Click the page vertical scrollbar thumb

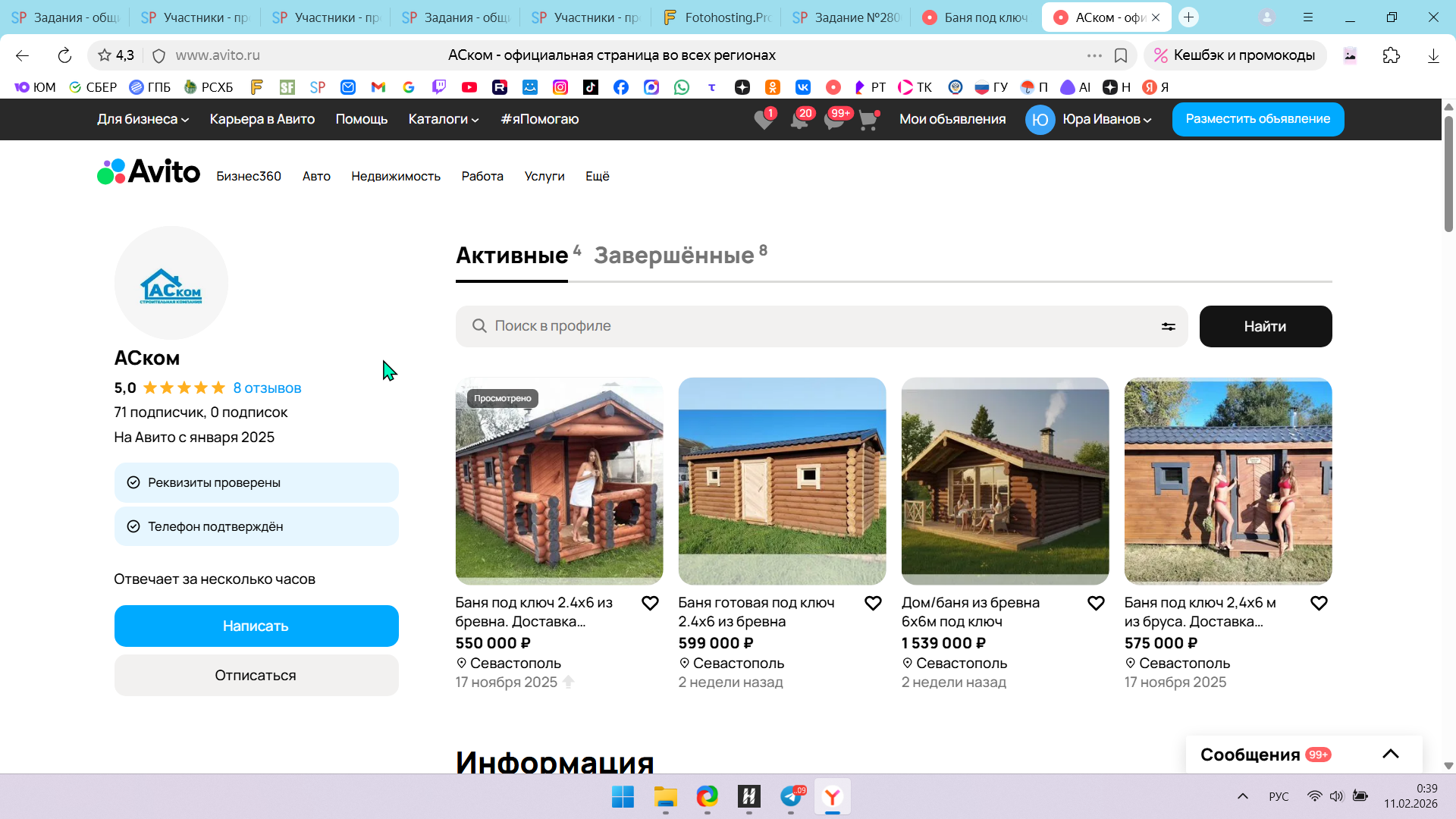point(1448,174)
